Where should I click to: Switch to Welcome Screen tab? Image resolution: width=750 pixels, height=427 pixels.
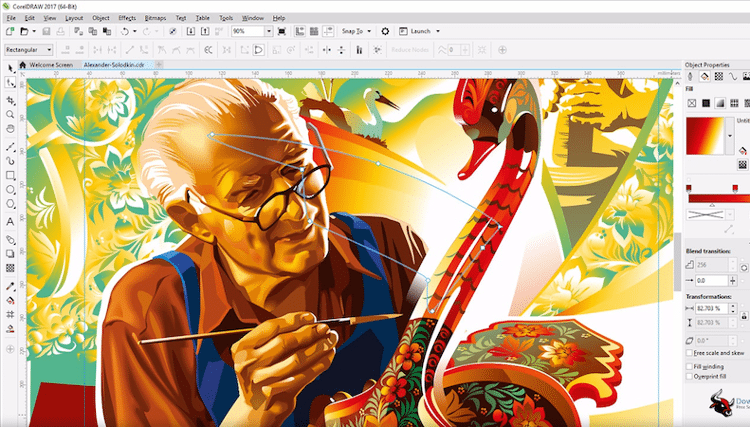click(51, 65)
